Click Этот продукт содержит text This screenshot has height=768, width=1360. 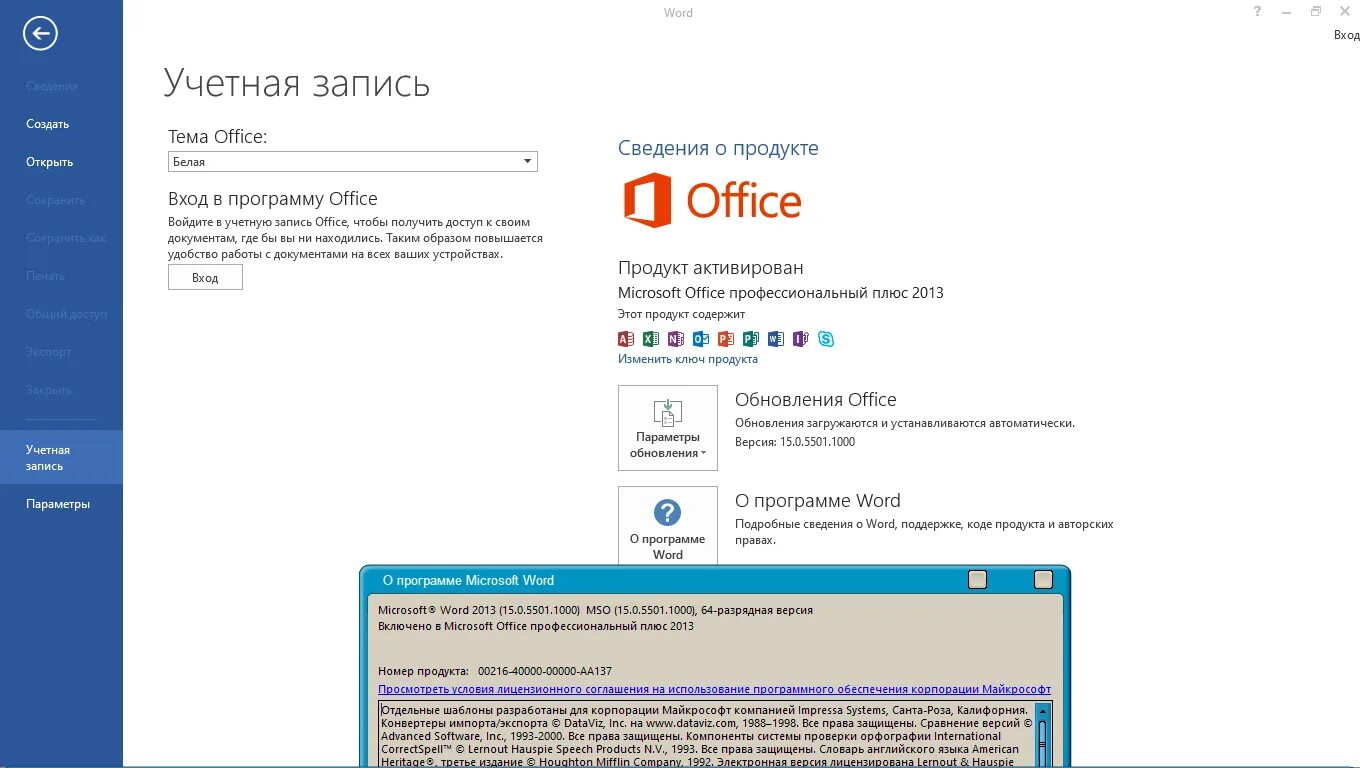[x=682, y=314]
